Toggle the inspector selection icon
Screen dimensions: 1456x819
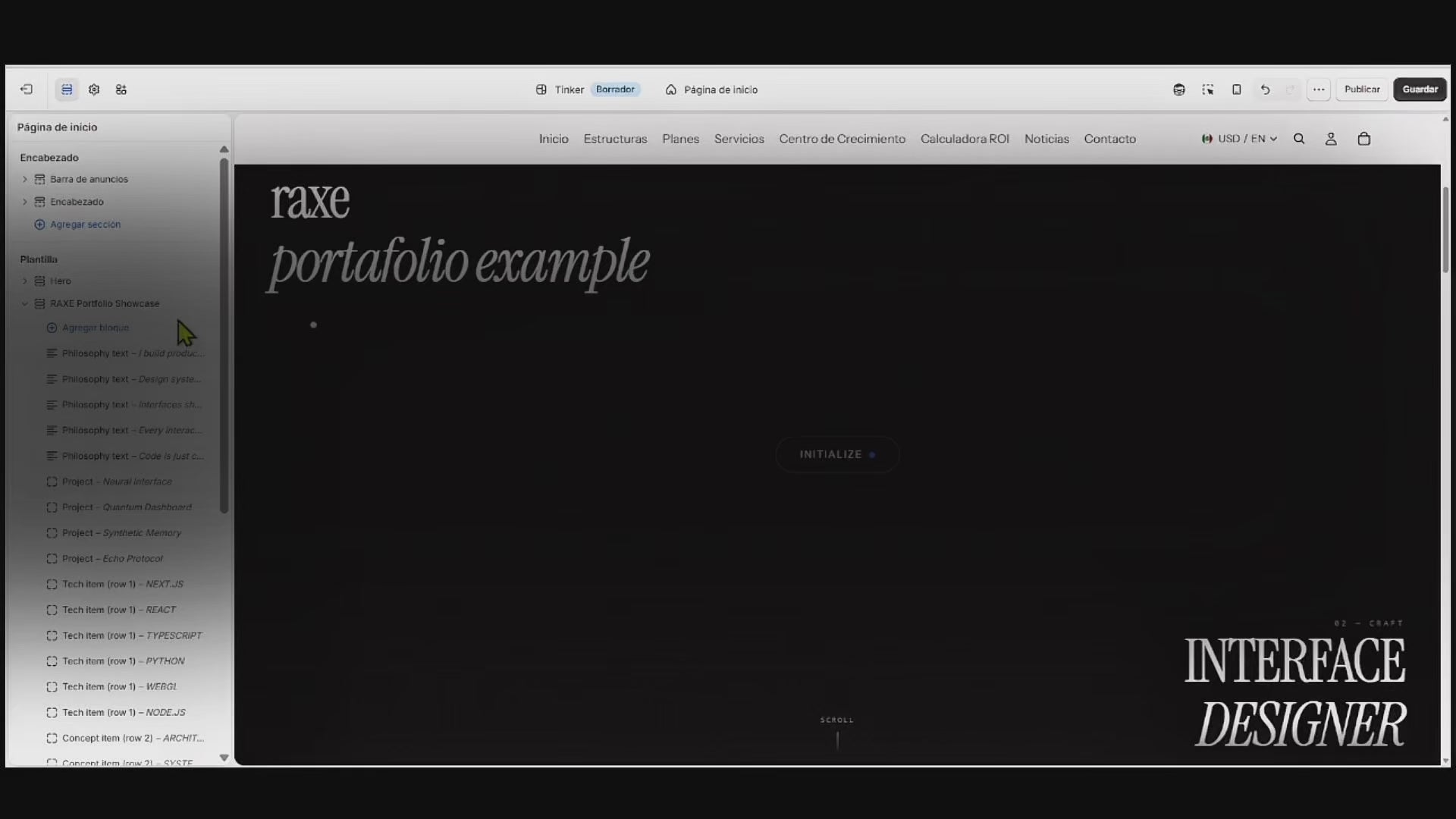click(1208, 89)
